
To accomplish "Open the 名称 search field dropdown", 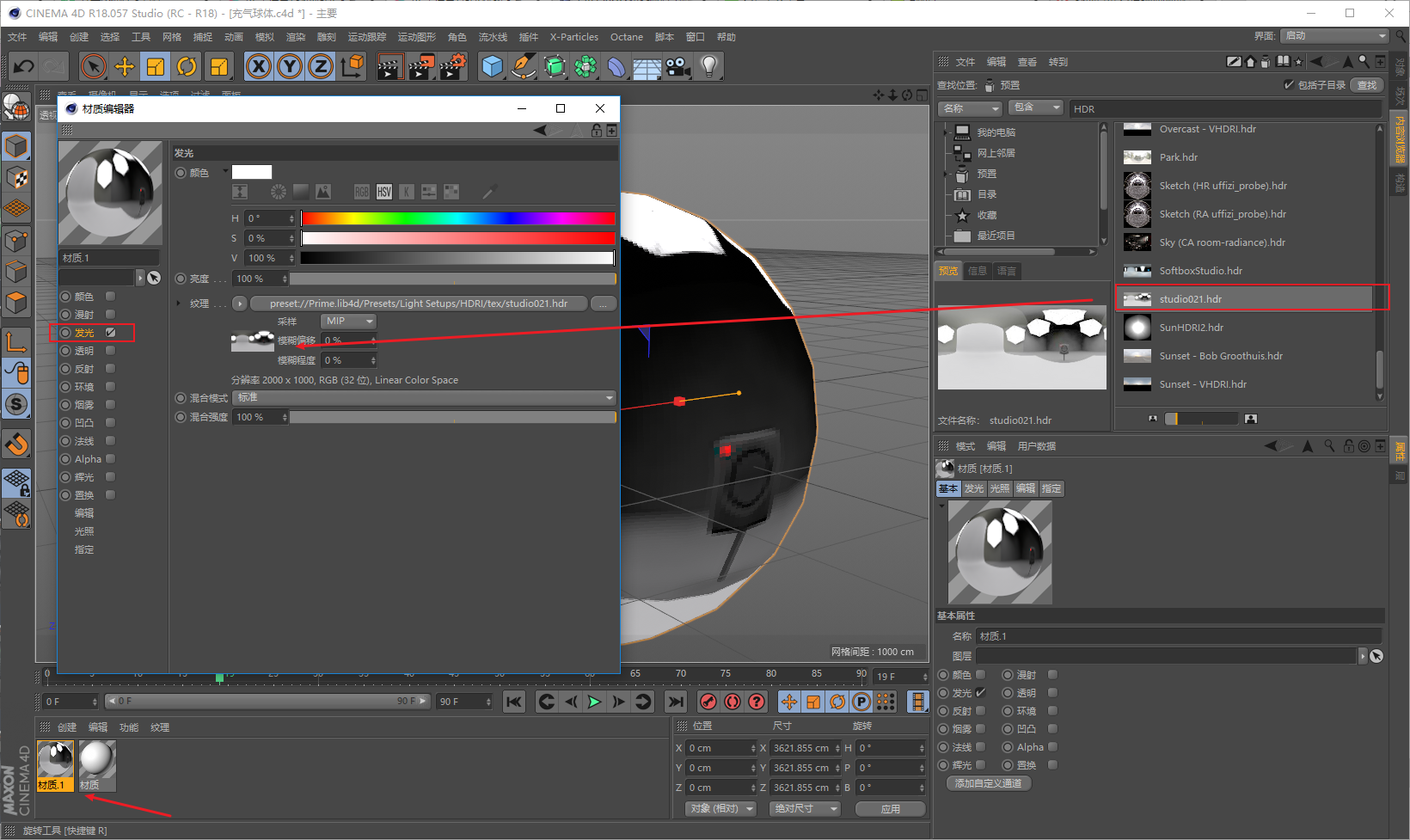I will (970, 108).
